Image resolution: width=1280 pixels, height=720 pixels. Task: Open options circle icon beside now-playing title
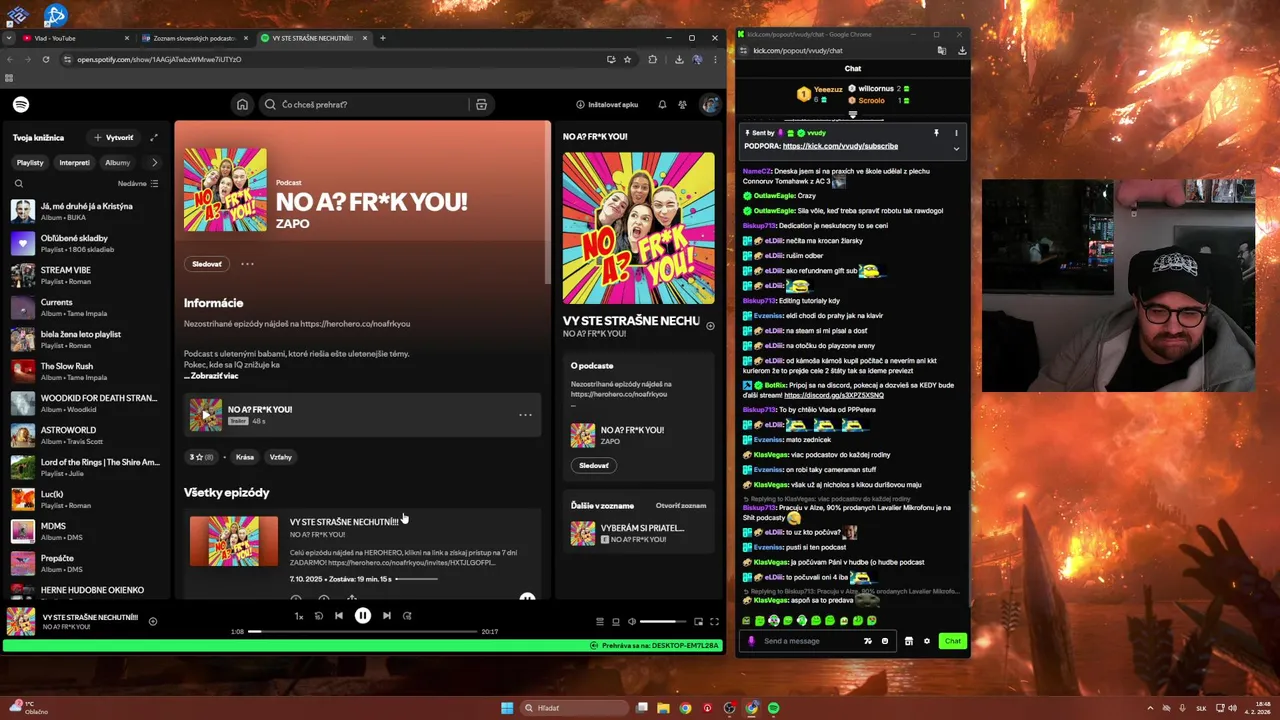pyautogui.click(x=710, y=326)
